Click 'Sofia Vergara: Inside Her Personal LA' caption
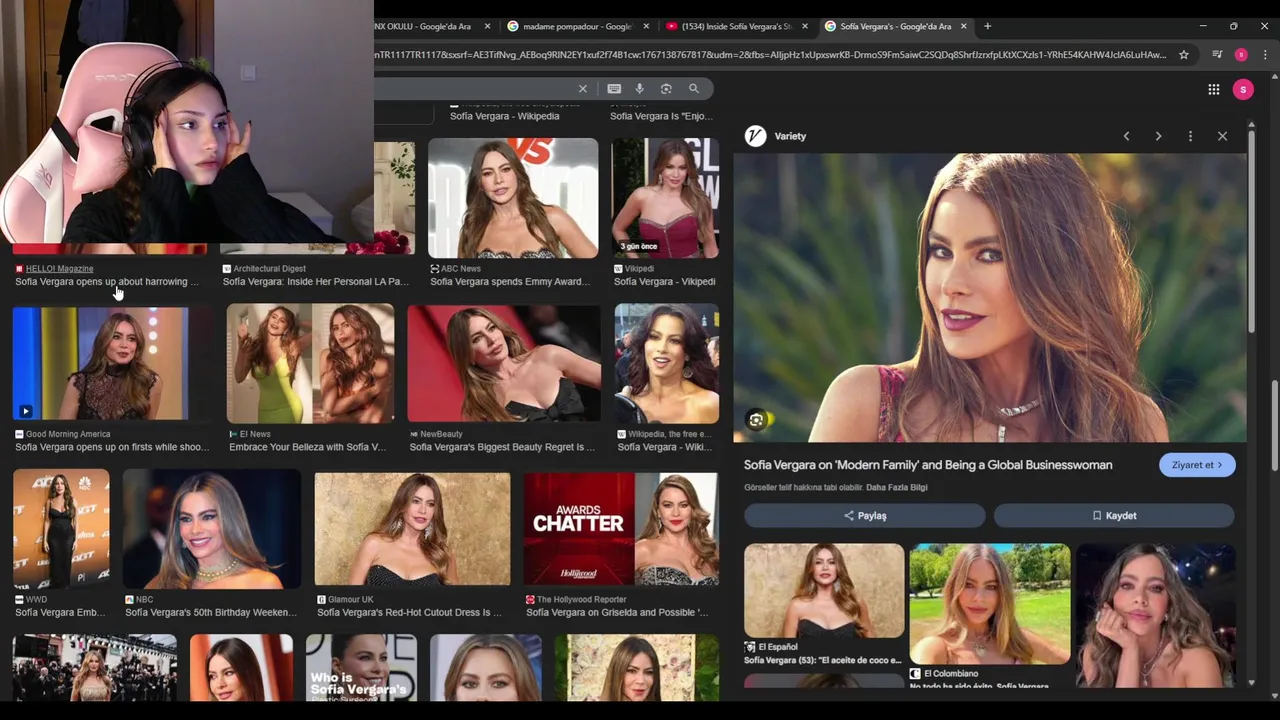Image resolution: width=1280 pixels, height=720 pixels. click(x=315, y=282)
